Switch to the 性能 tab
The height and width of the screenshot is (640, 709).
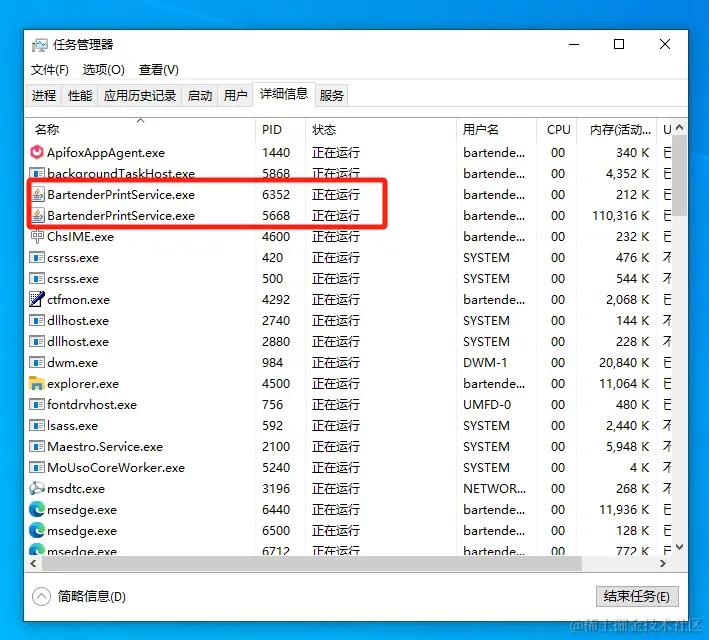coord(80,95)
